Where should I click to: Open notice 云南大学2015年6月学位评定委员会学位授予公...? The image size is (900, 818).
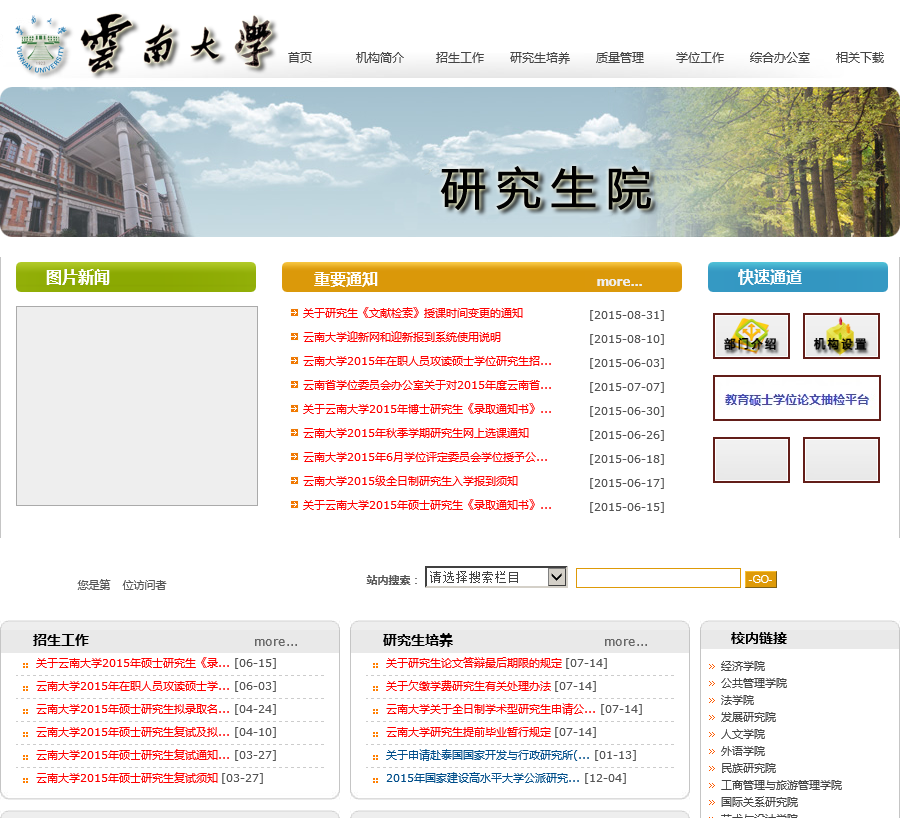(425, 458)
